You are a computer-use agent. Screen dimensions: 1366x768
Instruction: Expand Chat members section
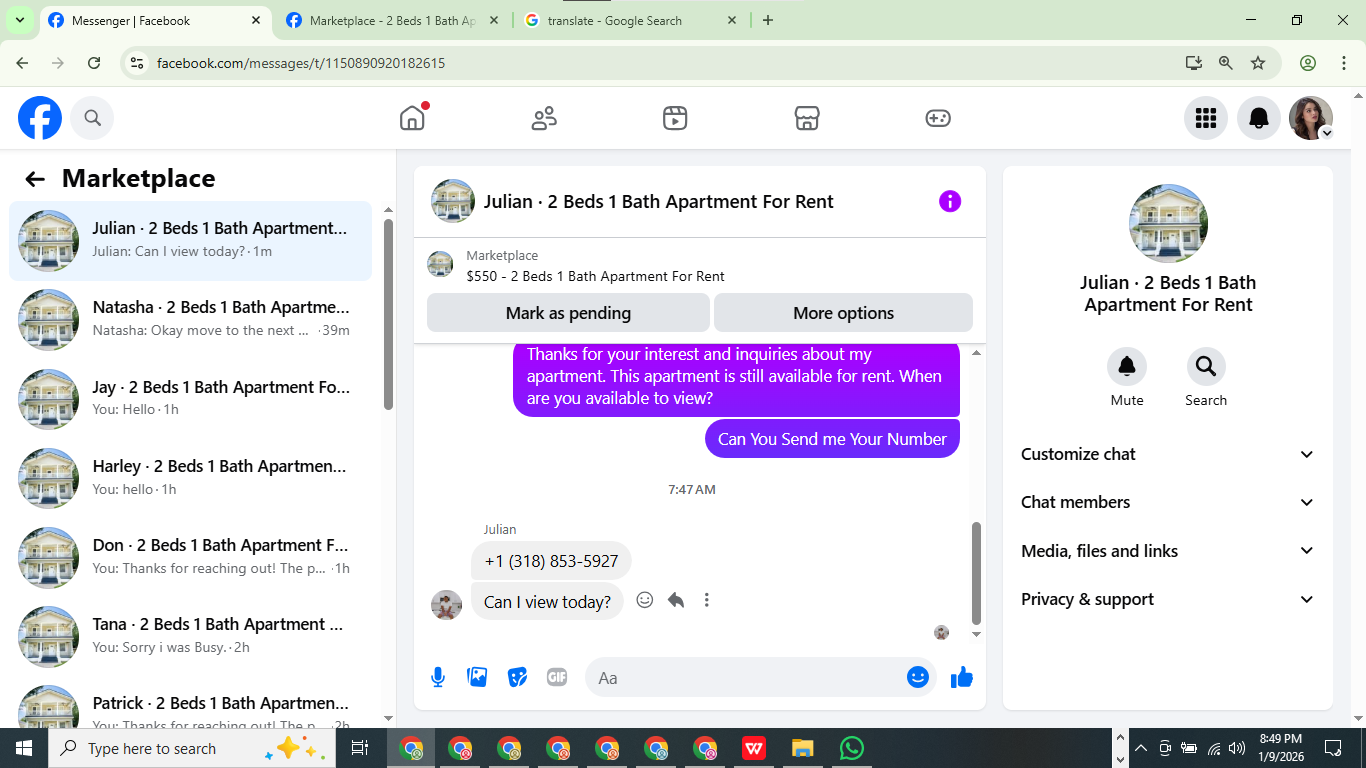[1167, 502]
